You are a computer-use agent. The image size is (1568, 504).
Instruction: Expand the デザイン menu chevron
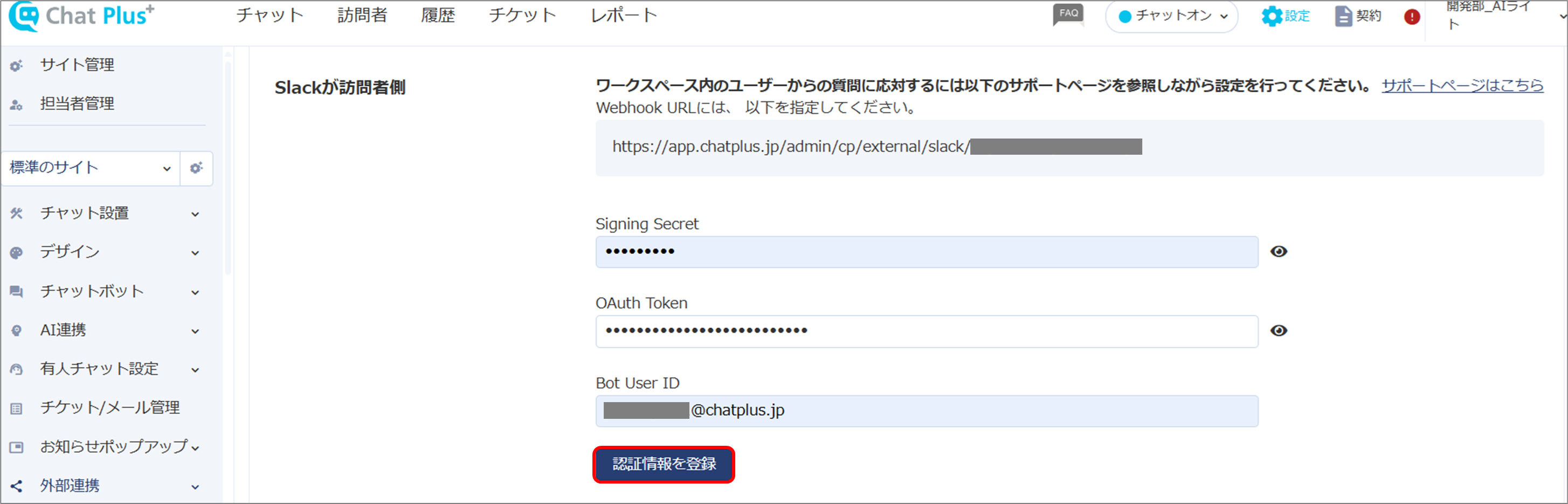195,253
